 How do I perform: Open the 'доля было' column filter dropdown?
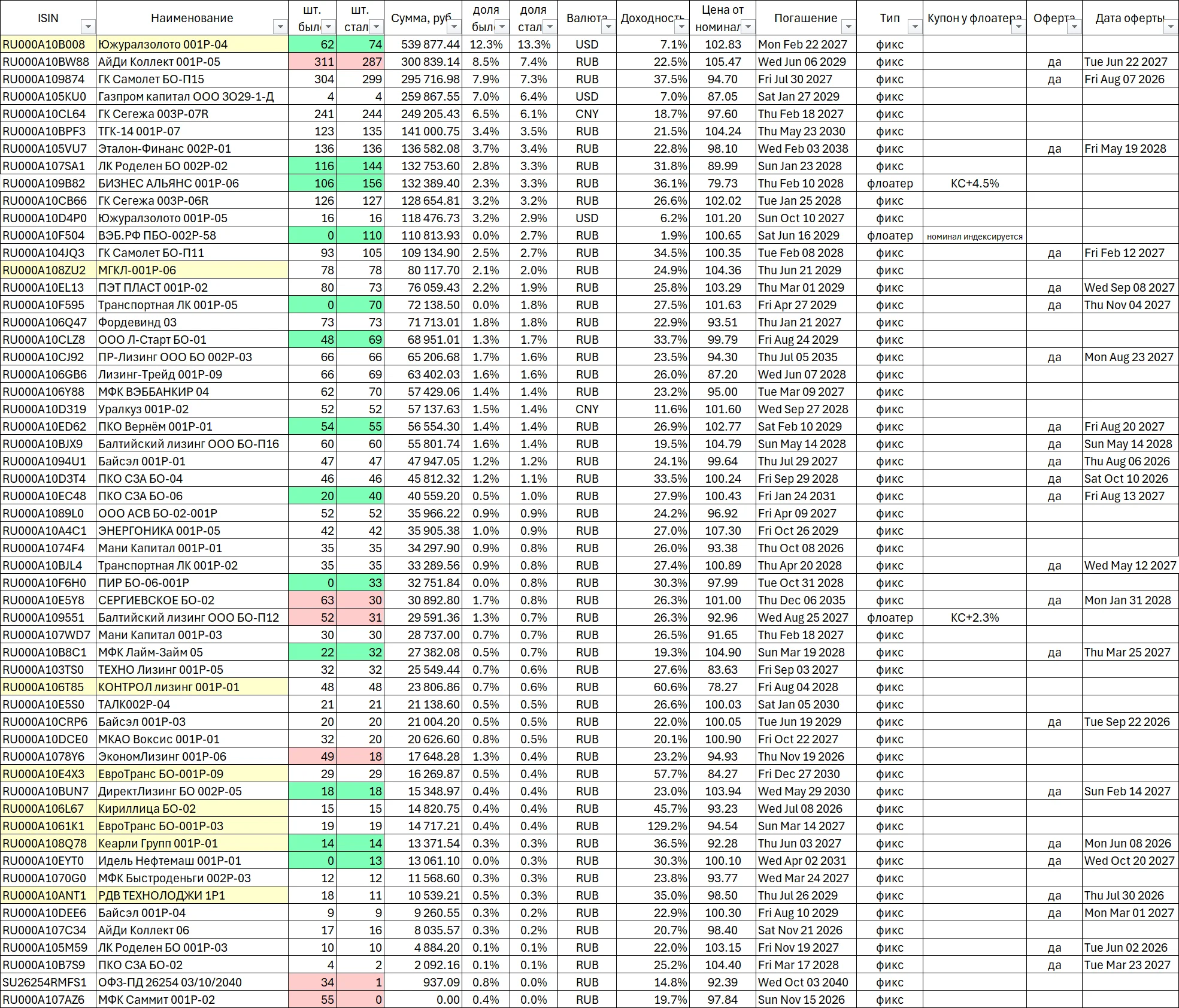(x=502, y=27)
